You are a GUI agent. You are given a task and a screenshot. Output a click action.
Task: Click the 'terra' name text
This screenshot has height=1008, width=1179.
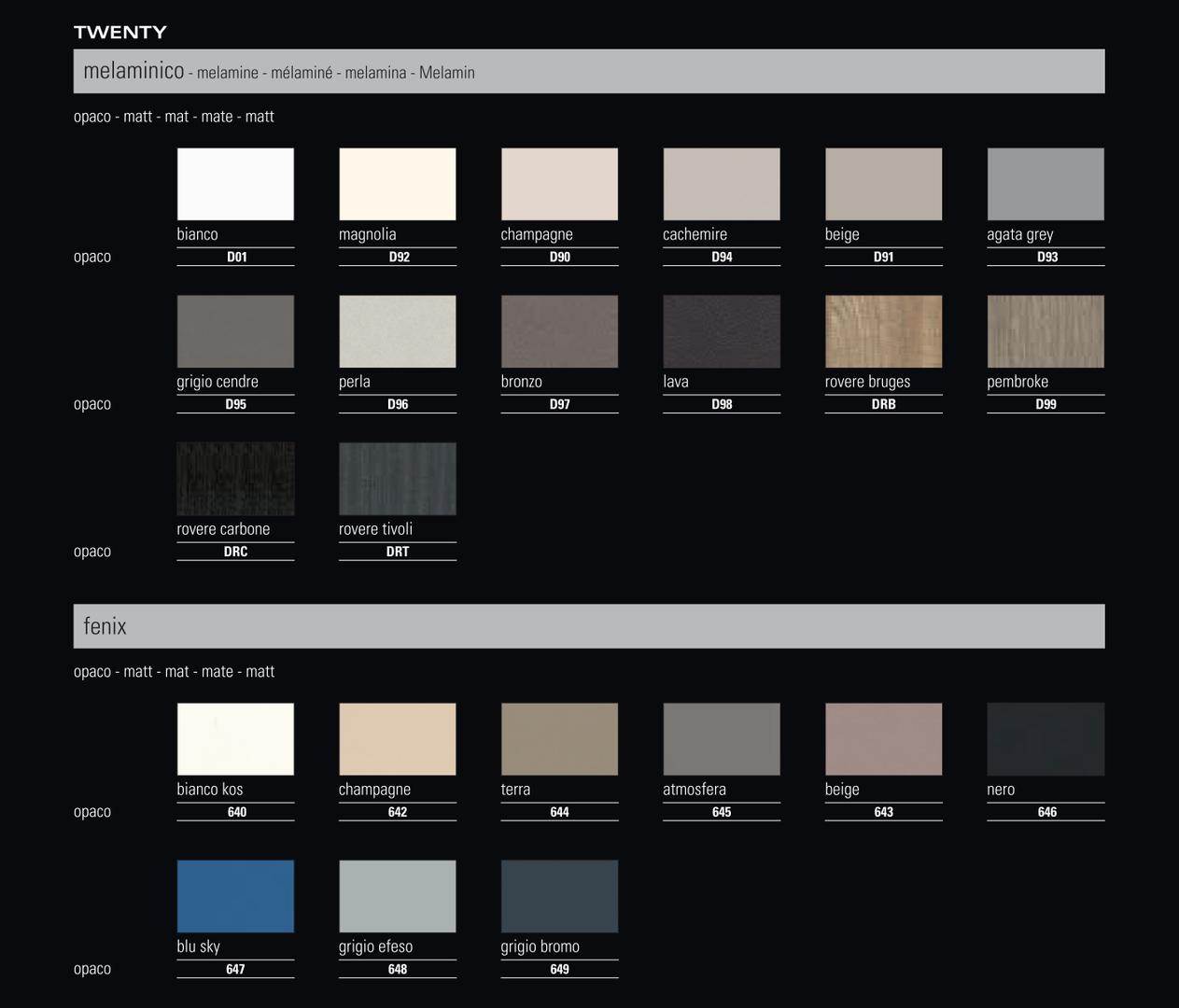(515, 790)
